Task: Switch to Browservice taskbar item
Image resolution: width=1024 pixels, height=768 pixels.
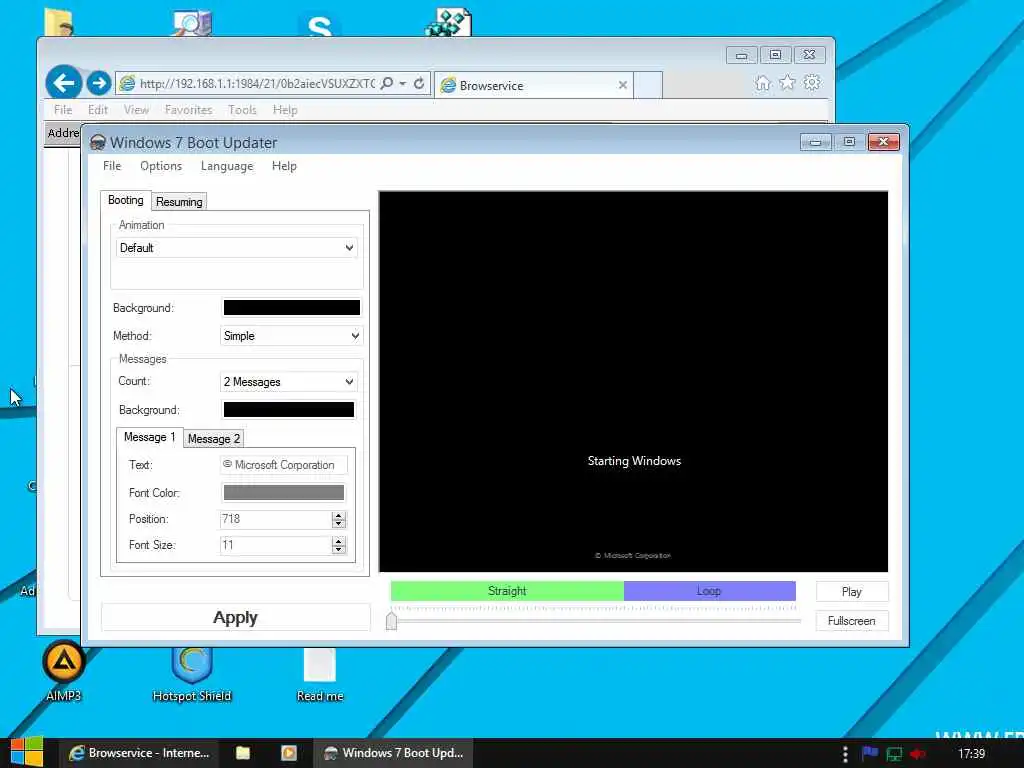Action: pyautogui.click(x=140, y=753)
